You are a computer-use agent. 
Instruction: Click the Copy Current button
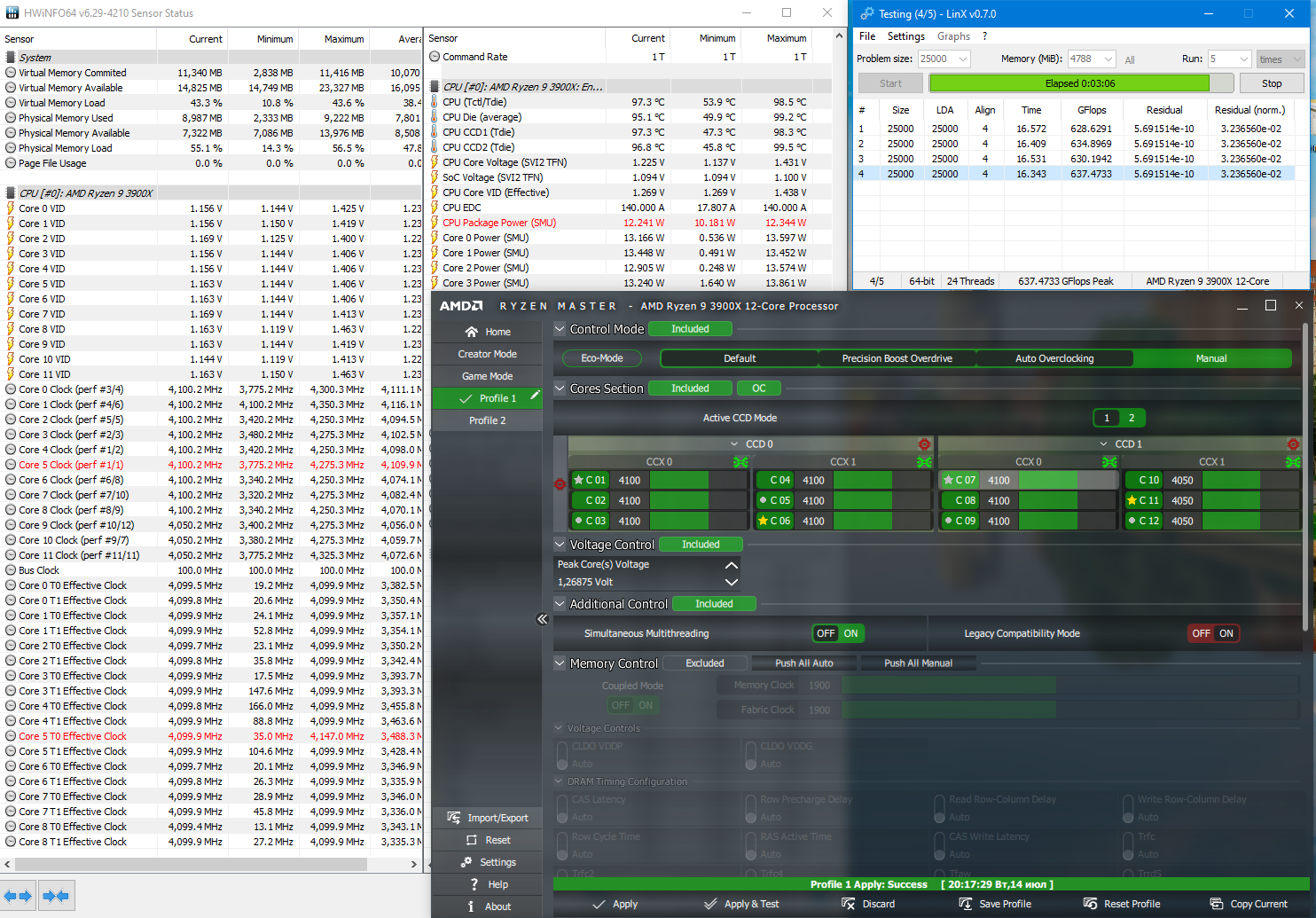(1249, 904)
